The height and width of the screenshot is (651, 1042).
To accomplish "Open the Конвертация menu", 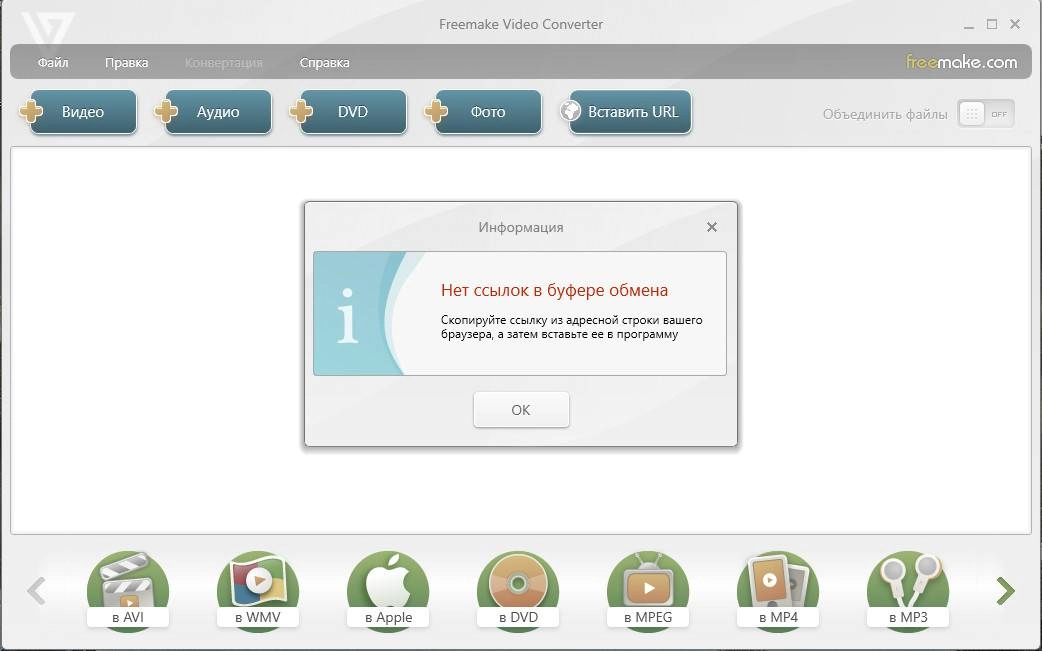I will point(224,62).
